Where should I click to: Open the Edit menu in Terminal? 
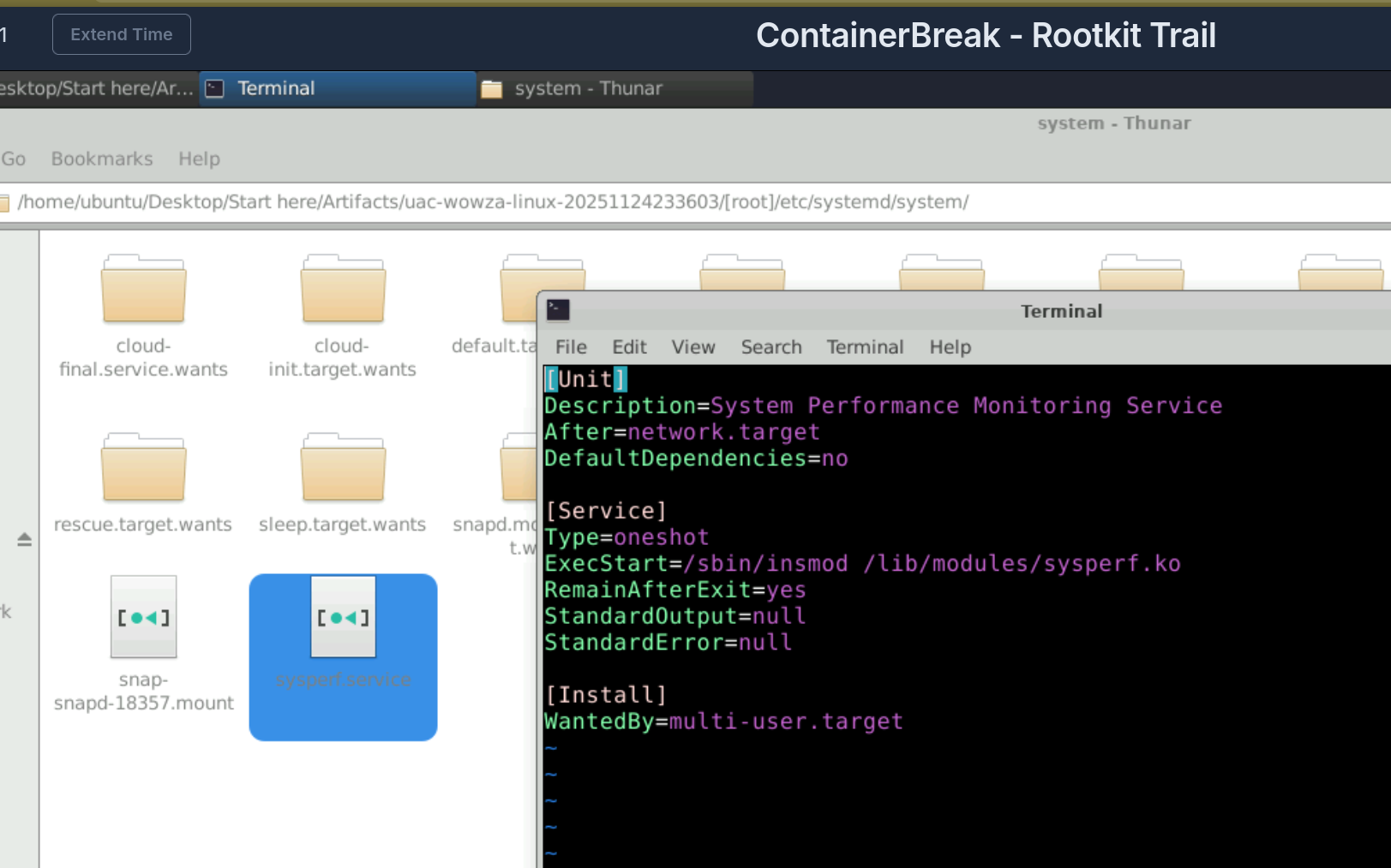[629, 347]
